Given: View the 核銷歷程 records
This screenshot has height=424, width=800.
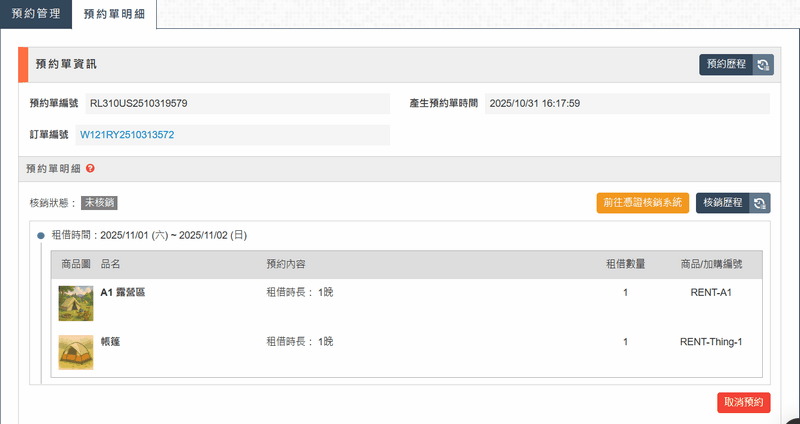Looking at the screenshot, I should 722,203.
